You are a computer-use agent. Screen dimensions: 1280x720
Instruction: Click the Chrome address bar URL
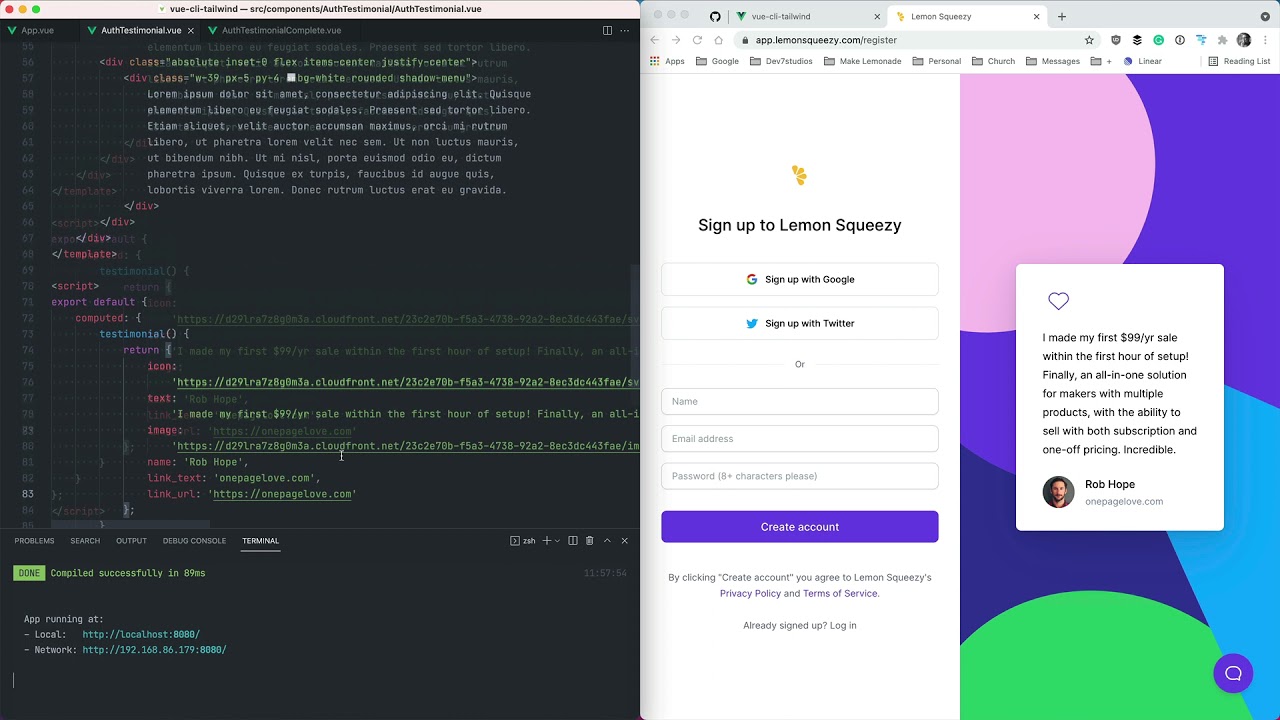click(x=826, y=40)
